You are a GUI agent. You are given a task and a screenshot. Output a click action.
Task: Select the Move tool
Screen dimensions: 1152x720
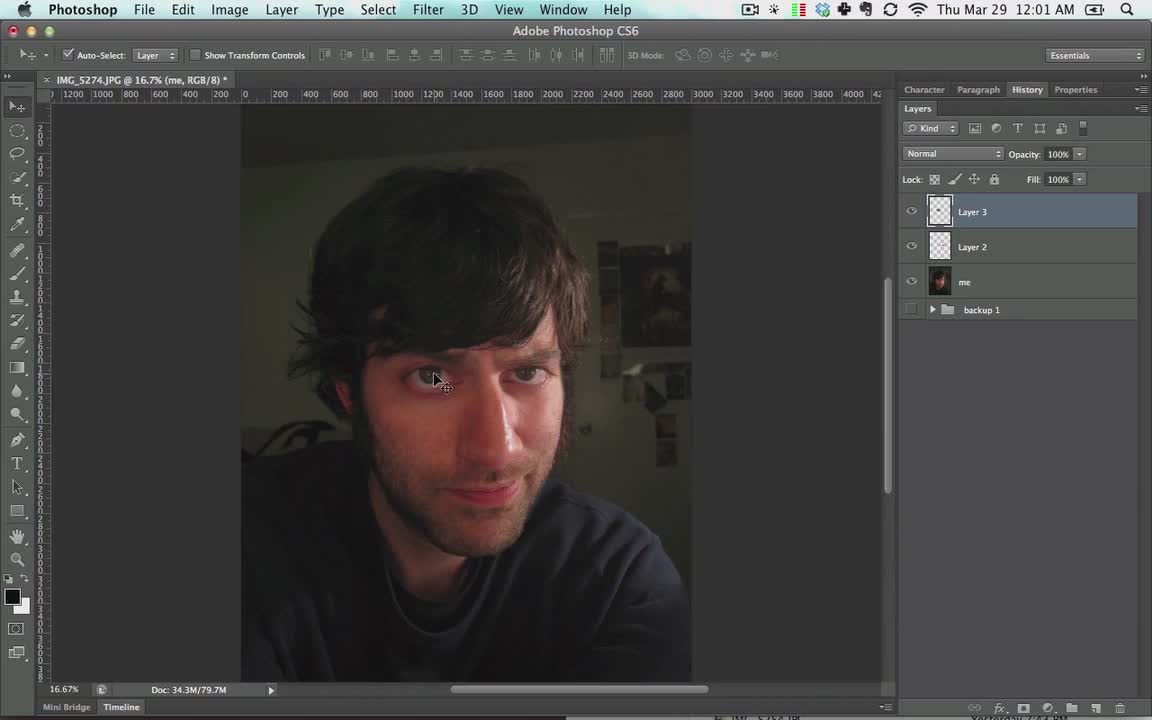tap(17, 107)
